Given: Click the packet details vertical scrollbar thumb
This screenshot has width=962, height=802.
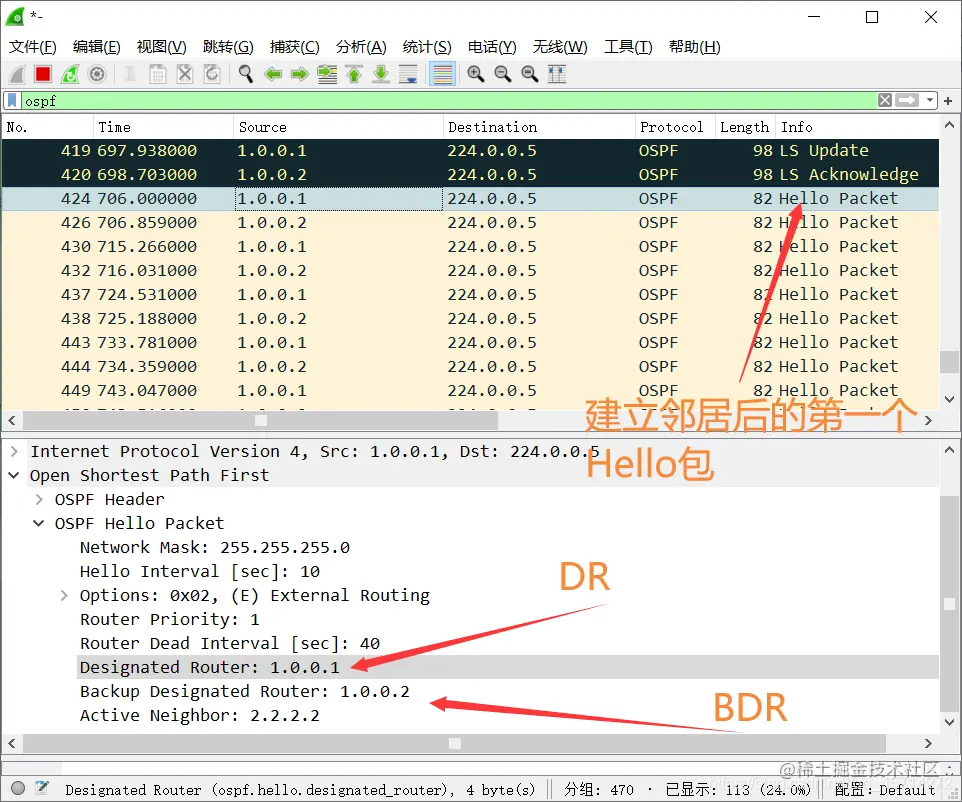Looking at the screenshot, I should [949, 603].
